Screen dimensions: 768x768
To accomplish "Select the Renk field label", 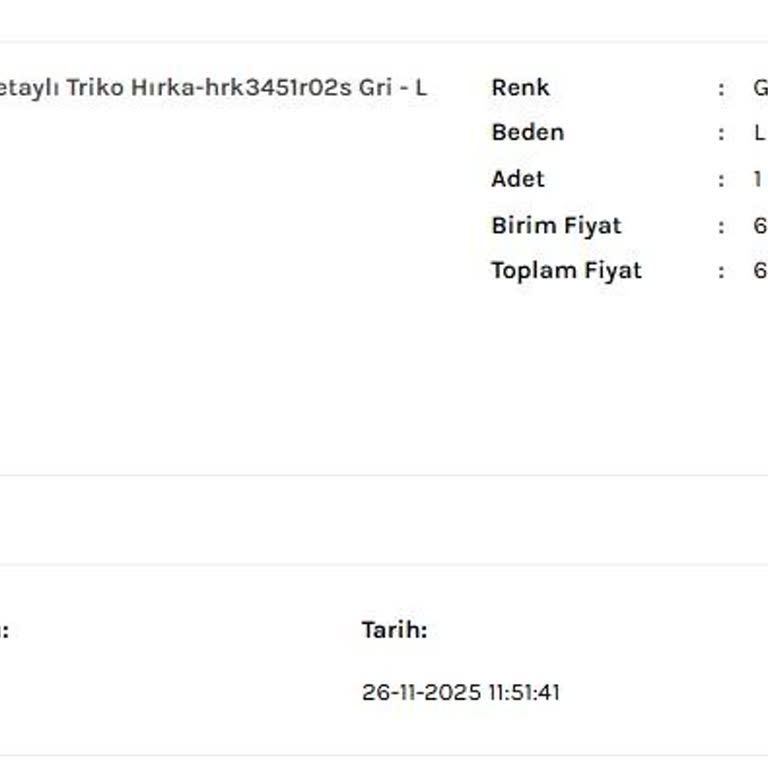I will tap(520, 88).
